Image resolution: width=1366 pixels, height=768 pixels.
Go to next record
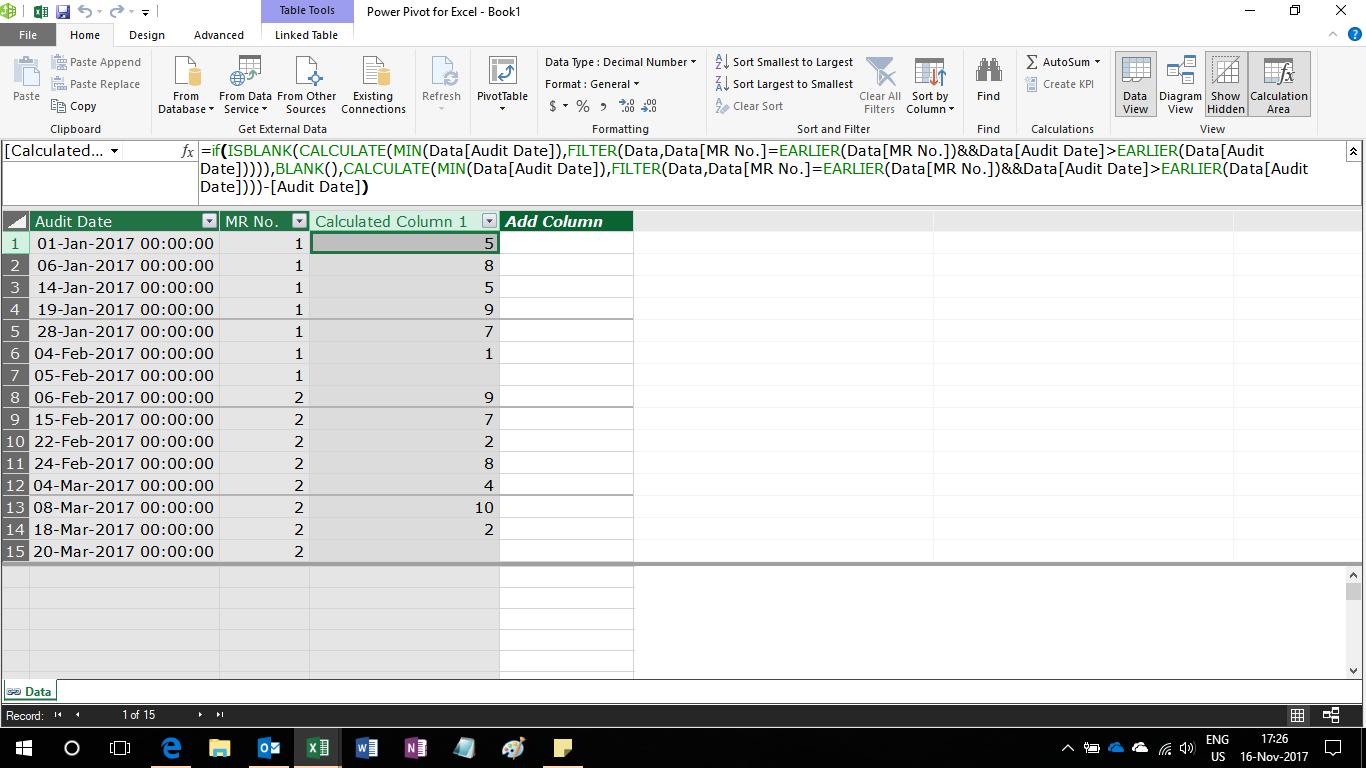click(200, 715)
